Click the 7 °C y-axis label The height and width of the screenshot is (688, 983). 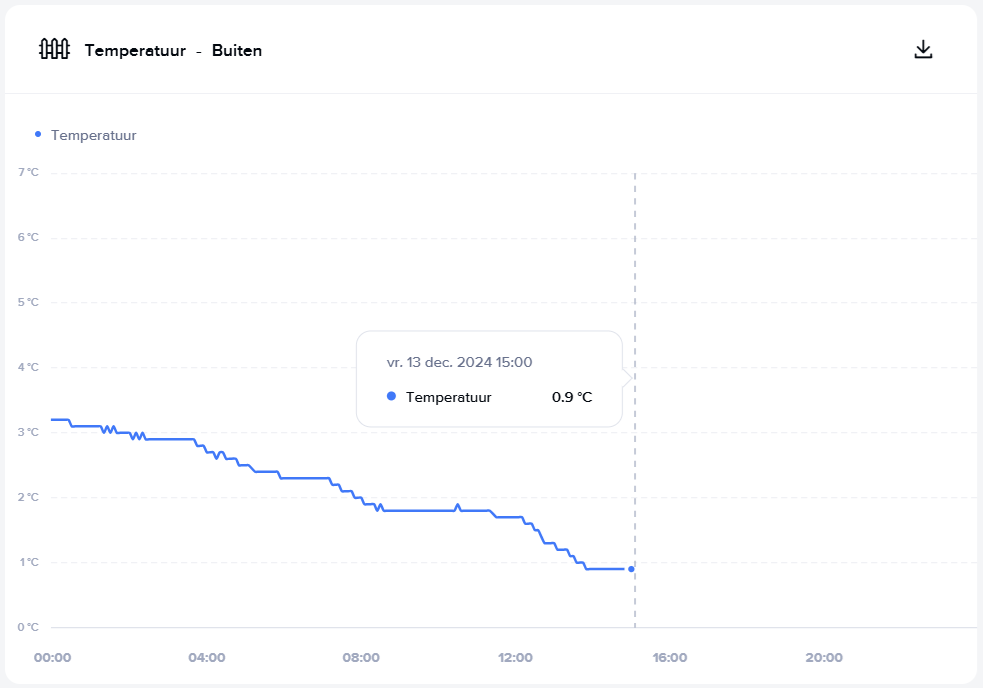(x=28, y=172)
